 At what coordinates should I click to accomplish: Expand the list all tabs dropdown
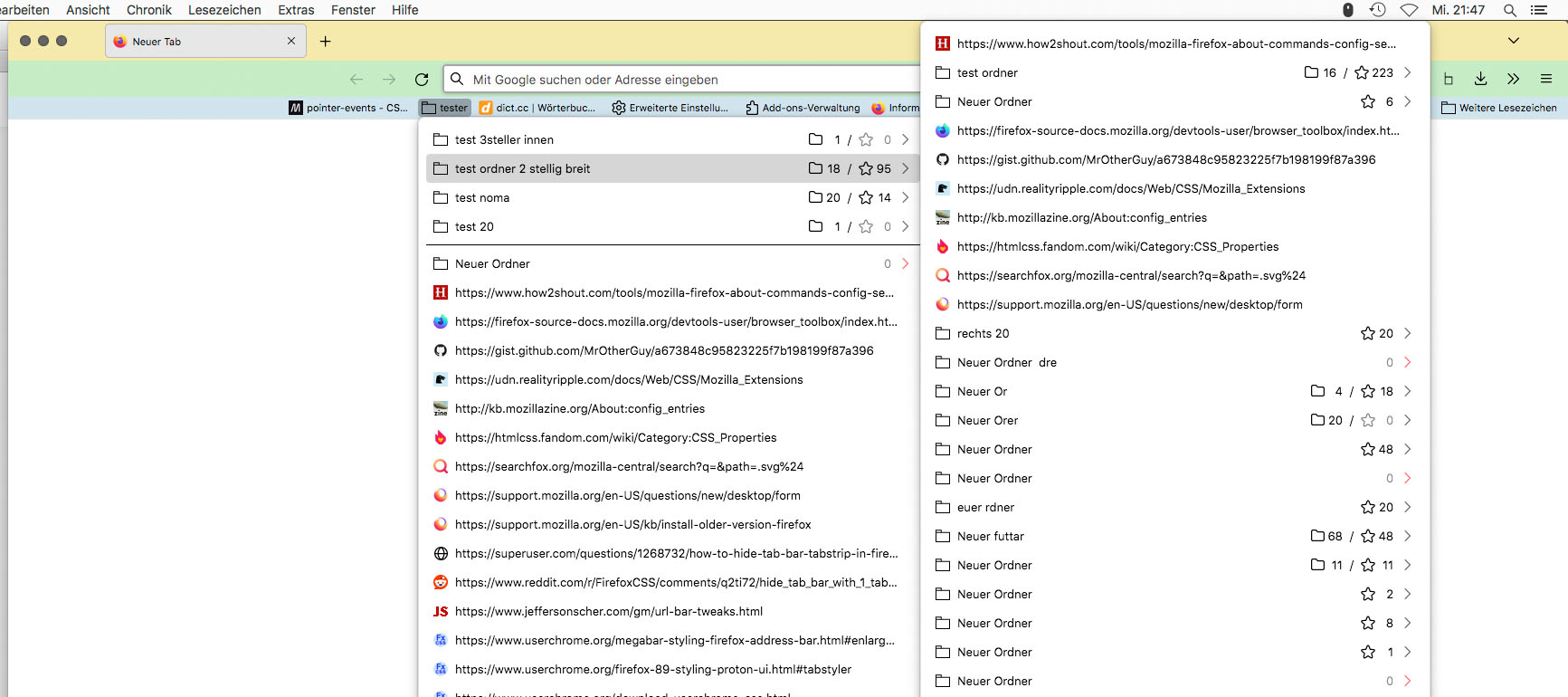click(x=1513, y=41)
